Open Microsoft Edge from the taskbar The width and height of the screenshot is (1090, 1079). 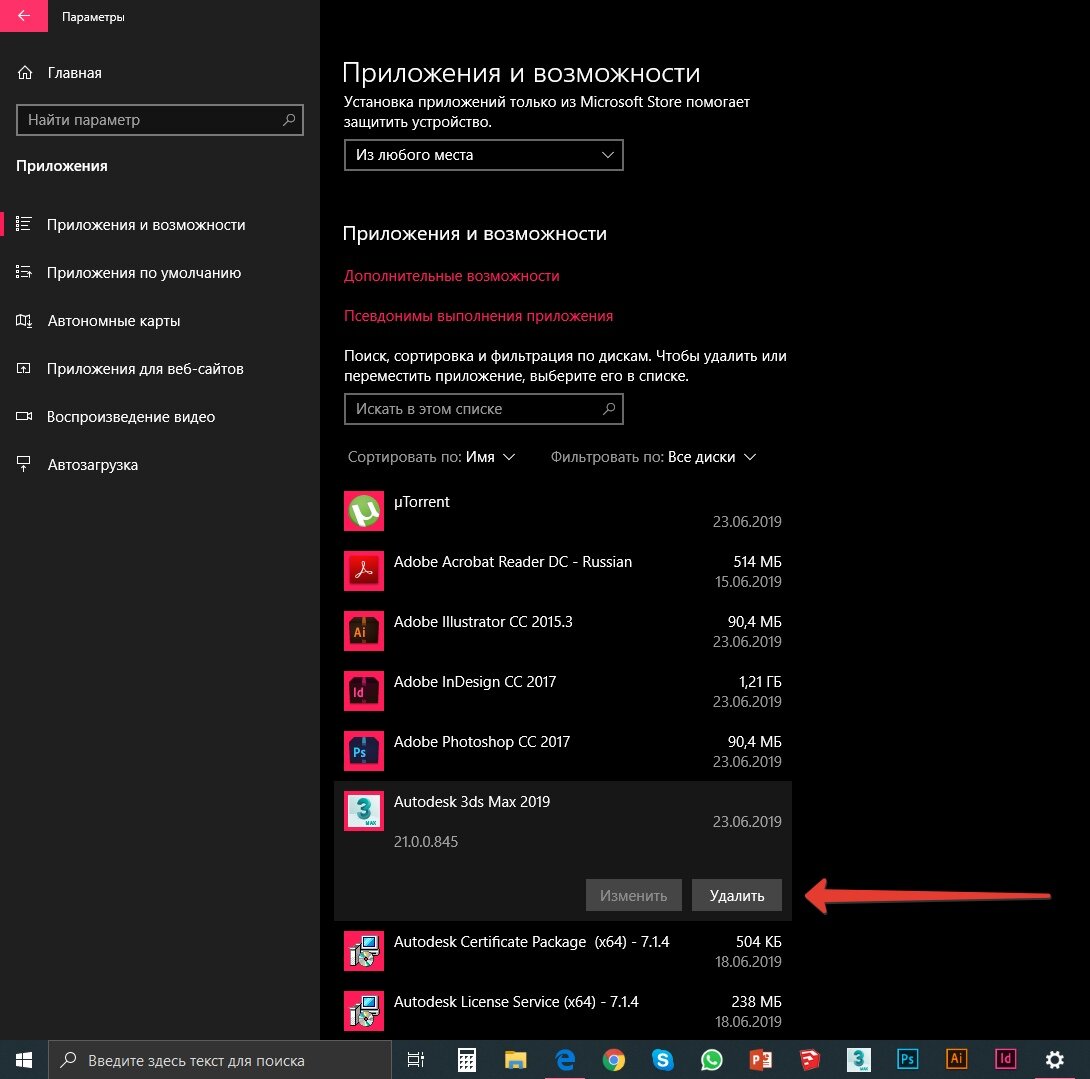tap(564, 1060)
